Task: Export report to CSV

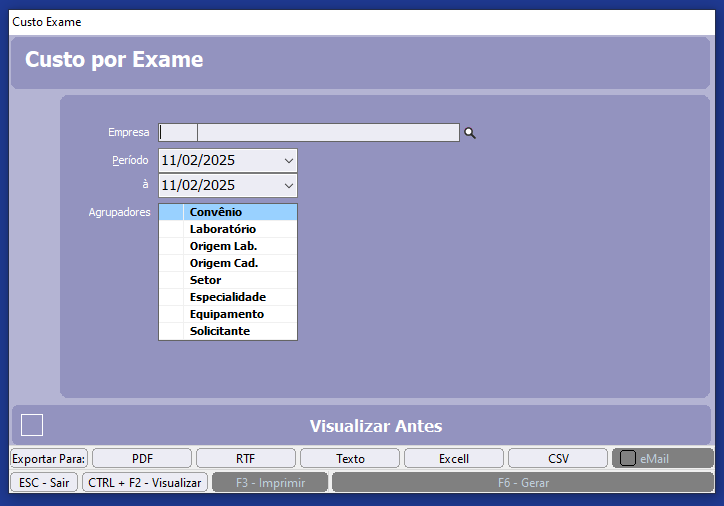Action: pyautogui.click(x=558, y=459)
